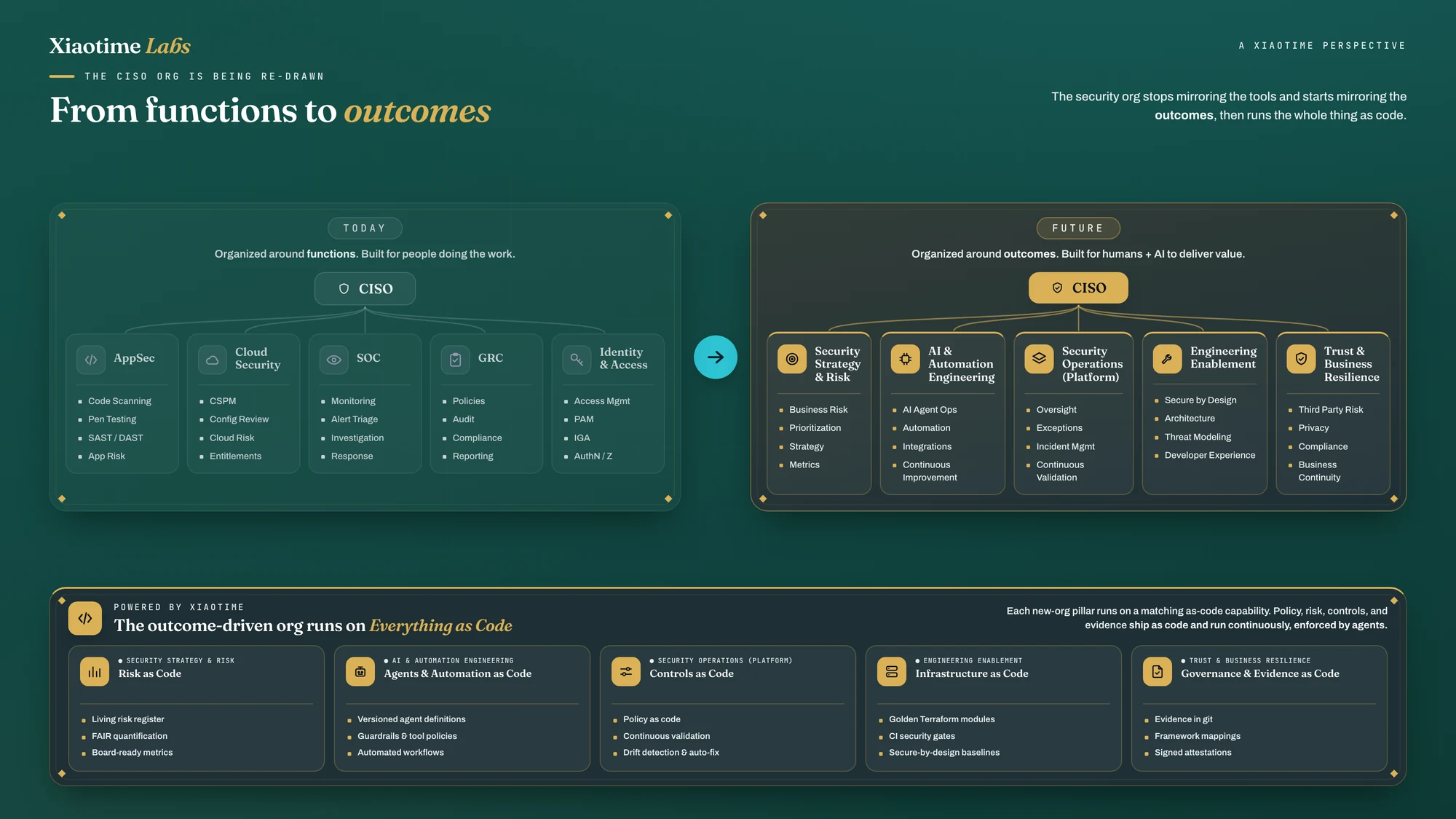
Task: Select 'Config Review' list item
Action: [x=239, y=419]
